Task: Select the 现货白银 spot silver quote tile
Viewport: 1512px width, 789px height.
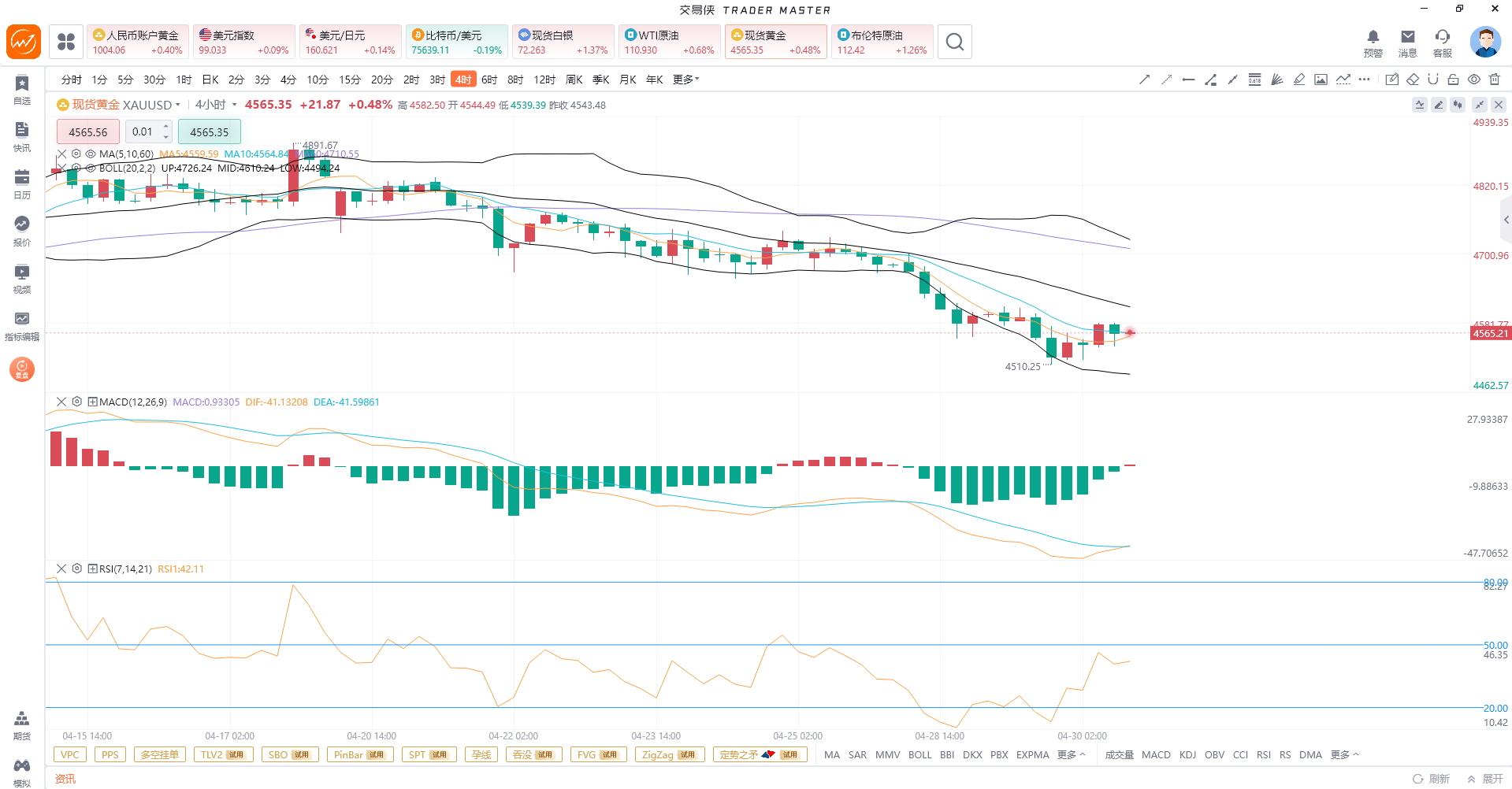Action: point(563,42)
